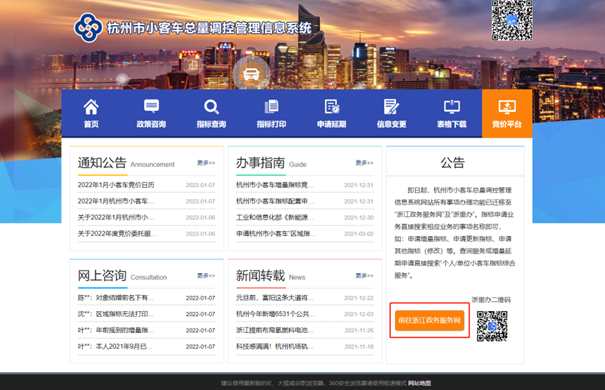605x390 pixels.
Task: Click the 申请延期 form clock icon
Action: point(331,106)
